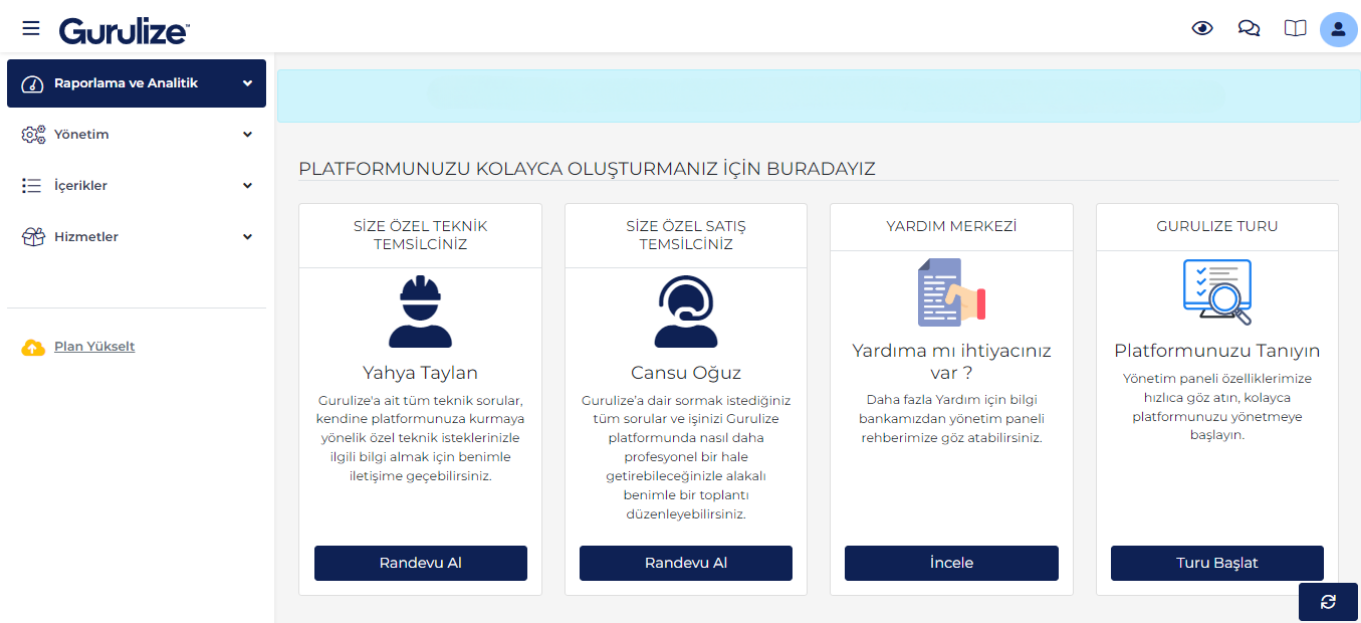Click the YARDIM MERKEZİ card title

pos(951,227)
